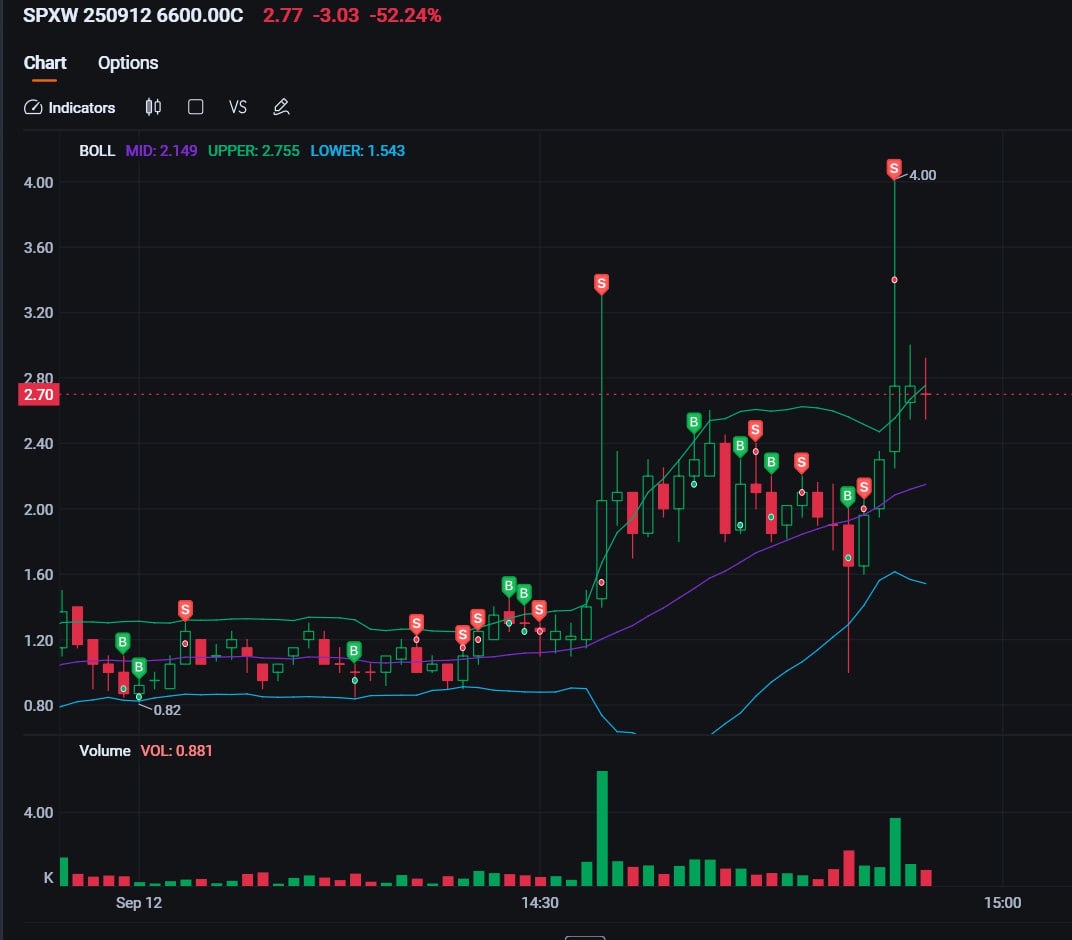Click the candlestick chart type icon
The image size is (1072, 940).
[153, 107]
